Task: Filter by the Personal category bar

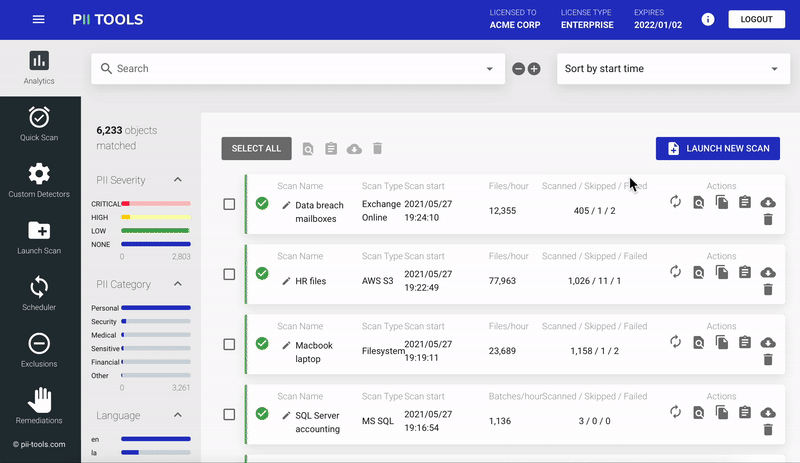Action: coord(156,308)
